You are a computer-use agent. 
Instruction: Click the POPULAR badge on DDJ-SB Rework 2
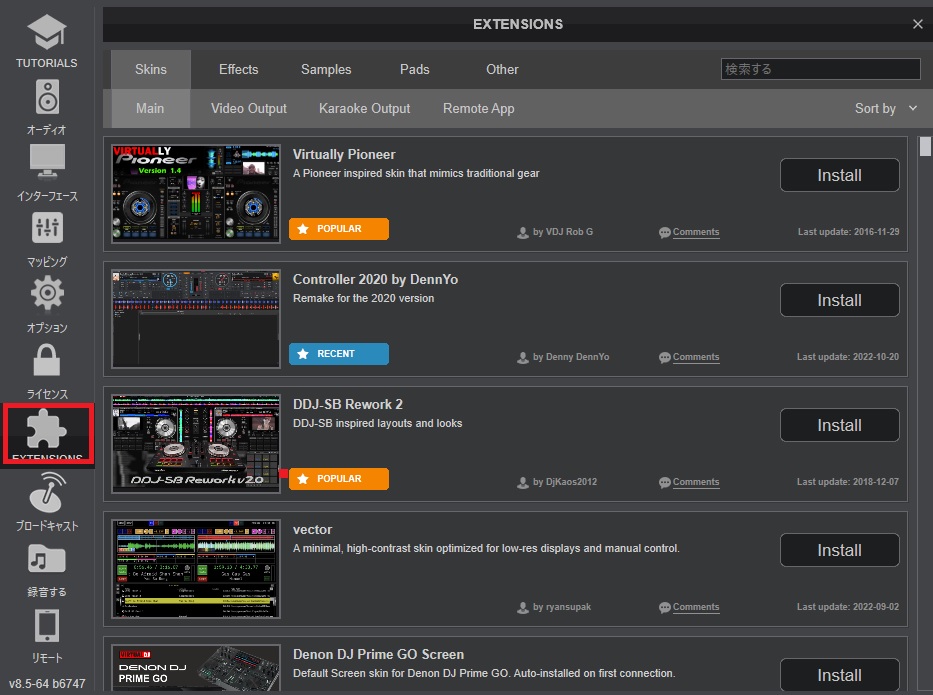(339, 479)
